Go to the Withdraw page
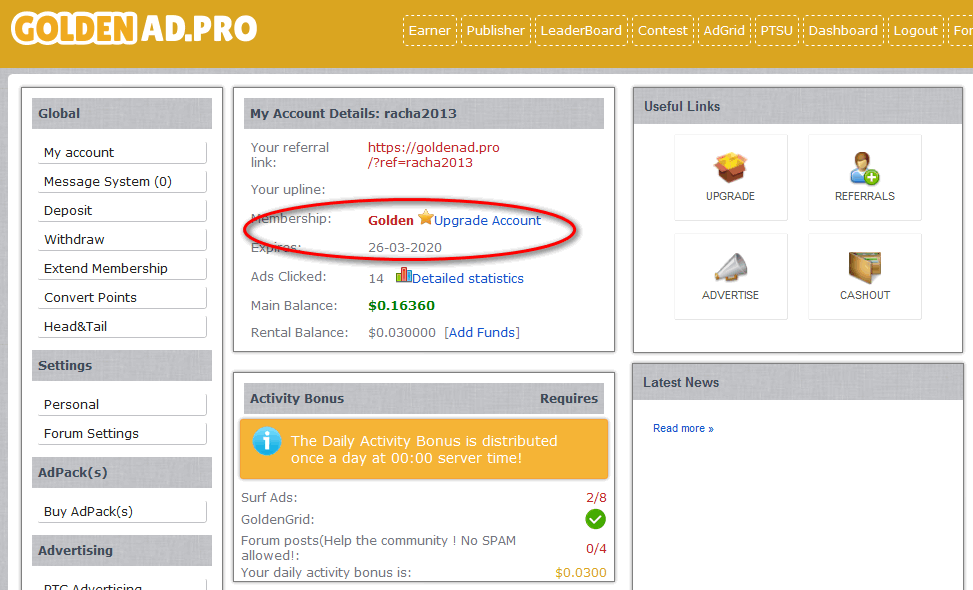Image resolution: width=973 pixels, height=590 pixels. (122, 239)
